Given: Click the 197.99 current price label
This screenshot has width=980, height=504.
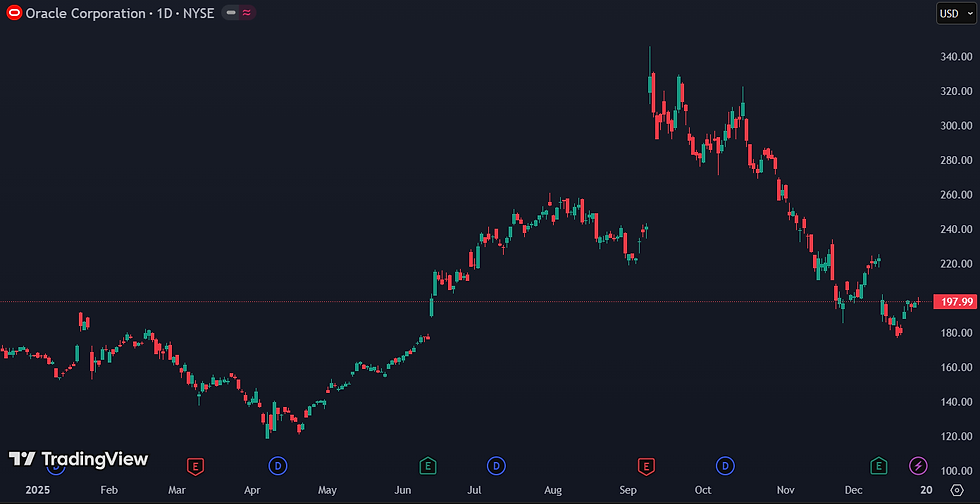Looking at the screenshot, I should tap(955, 302).
